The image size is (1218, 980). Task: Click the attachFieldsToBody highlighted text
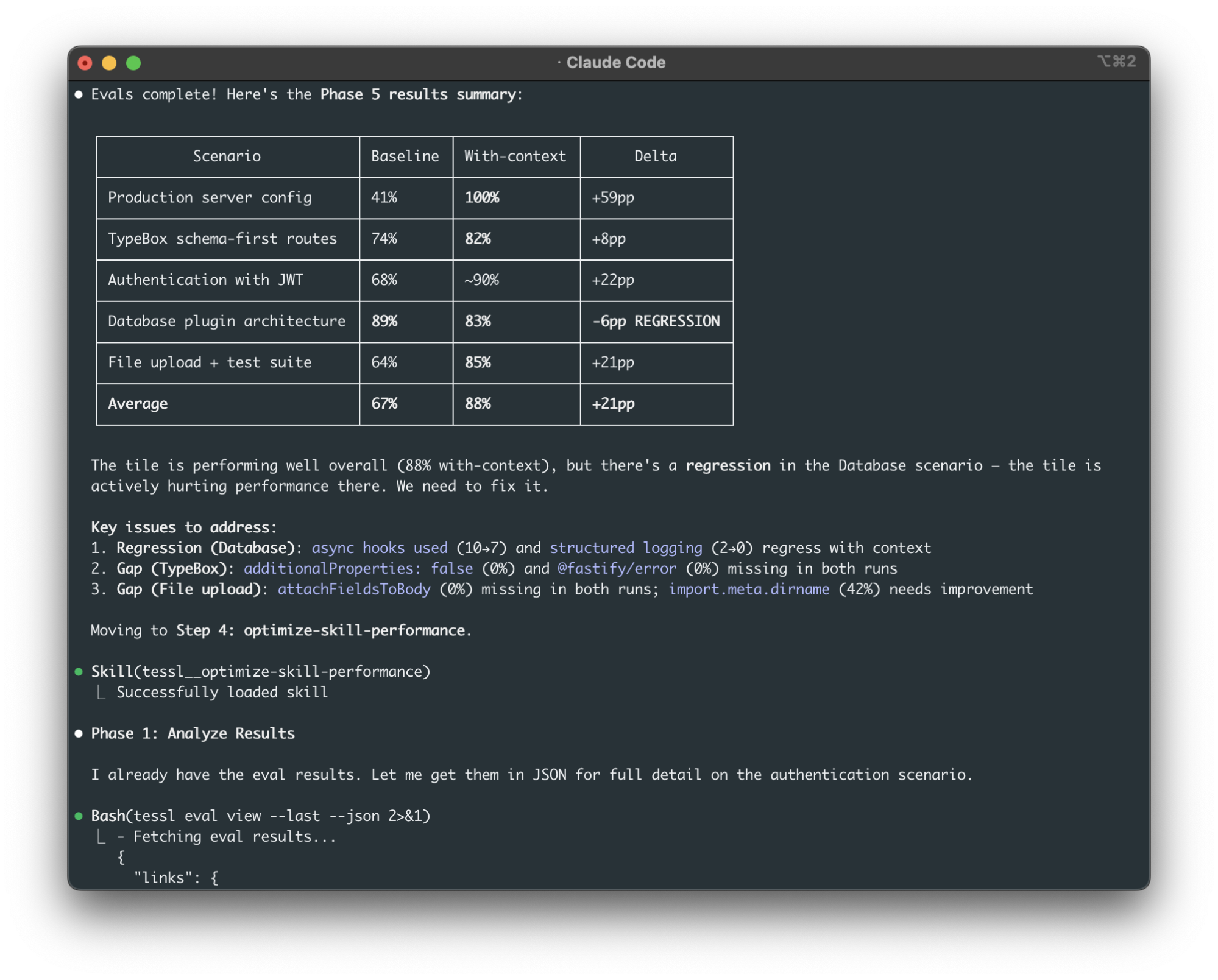point(354,589)
